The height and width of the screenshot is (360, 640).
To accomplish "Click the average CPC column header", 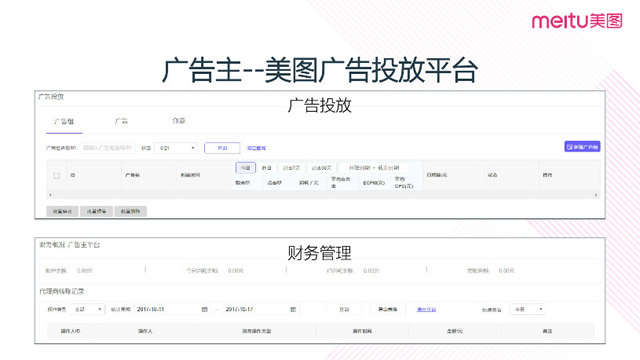I will pyautogui.click(x=404, y=182).
